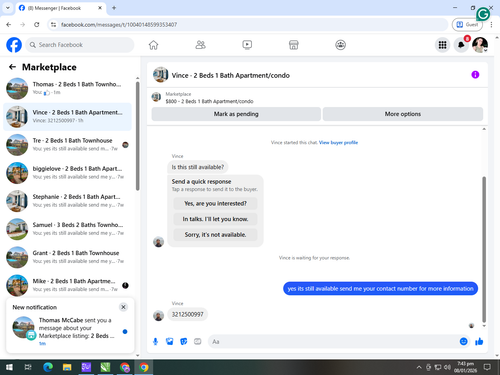Image resolution: width=500 pixels, height=375 pixels.
Task: Send quick response 'Sorry, it's not available.'
Action: pos(215,235)
